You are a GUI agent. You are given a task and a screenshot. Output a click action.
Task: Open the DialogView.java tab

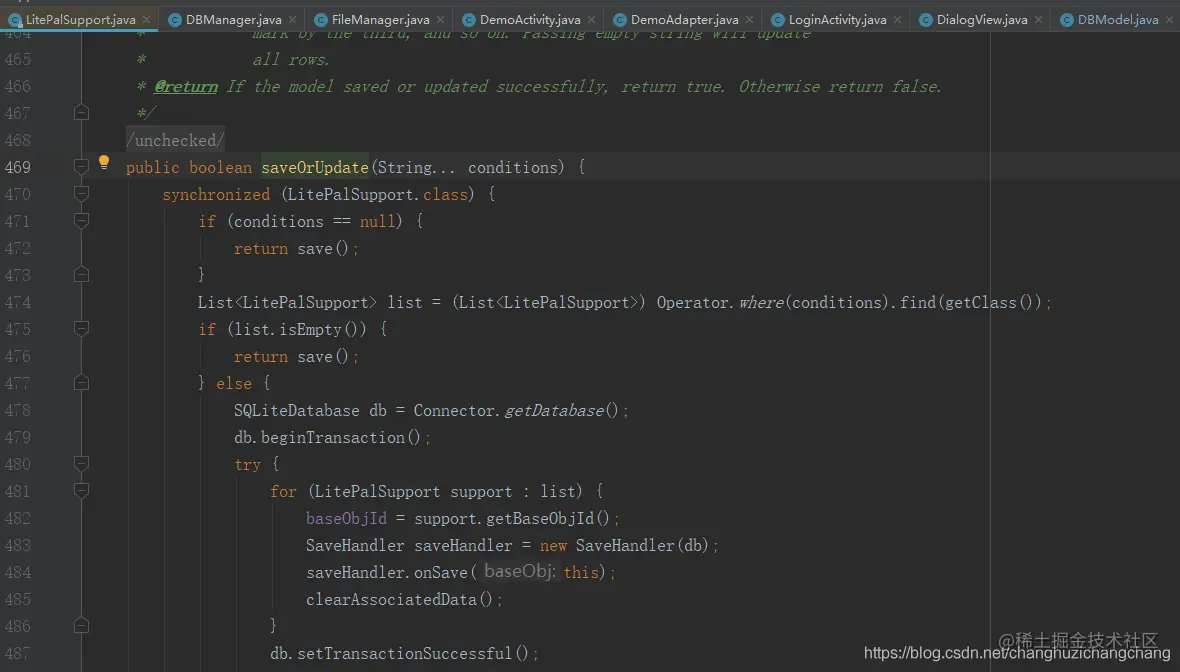pos(982,20)
